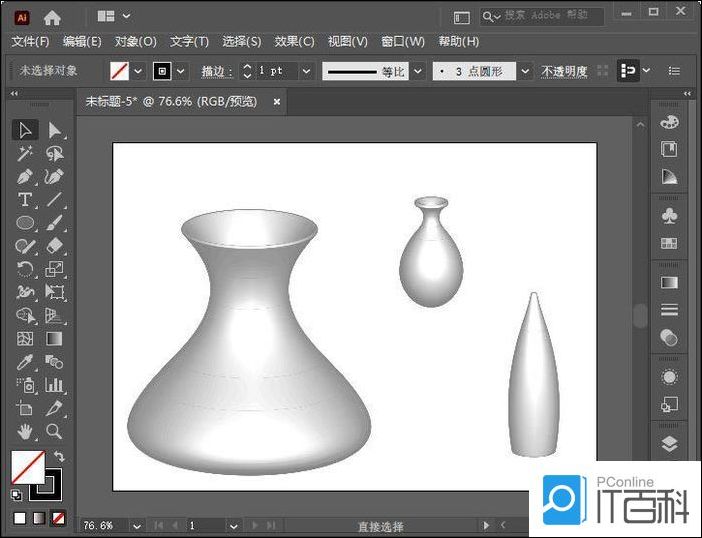
Task: Set fill to None in toolbox
Action: click(x=58, y=518)
